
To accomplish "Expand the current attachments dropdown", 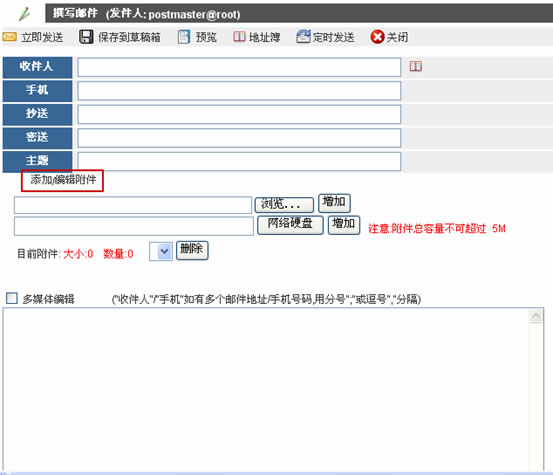I will (x=161, y=251).
